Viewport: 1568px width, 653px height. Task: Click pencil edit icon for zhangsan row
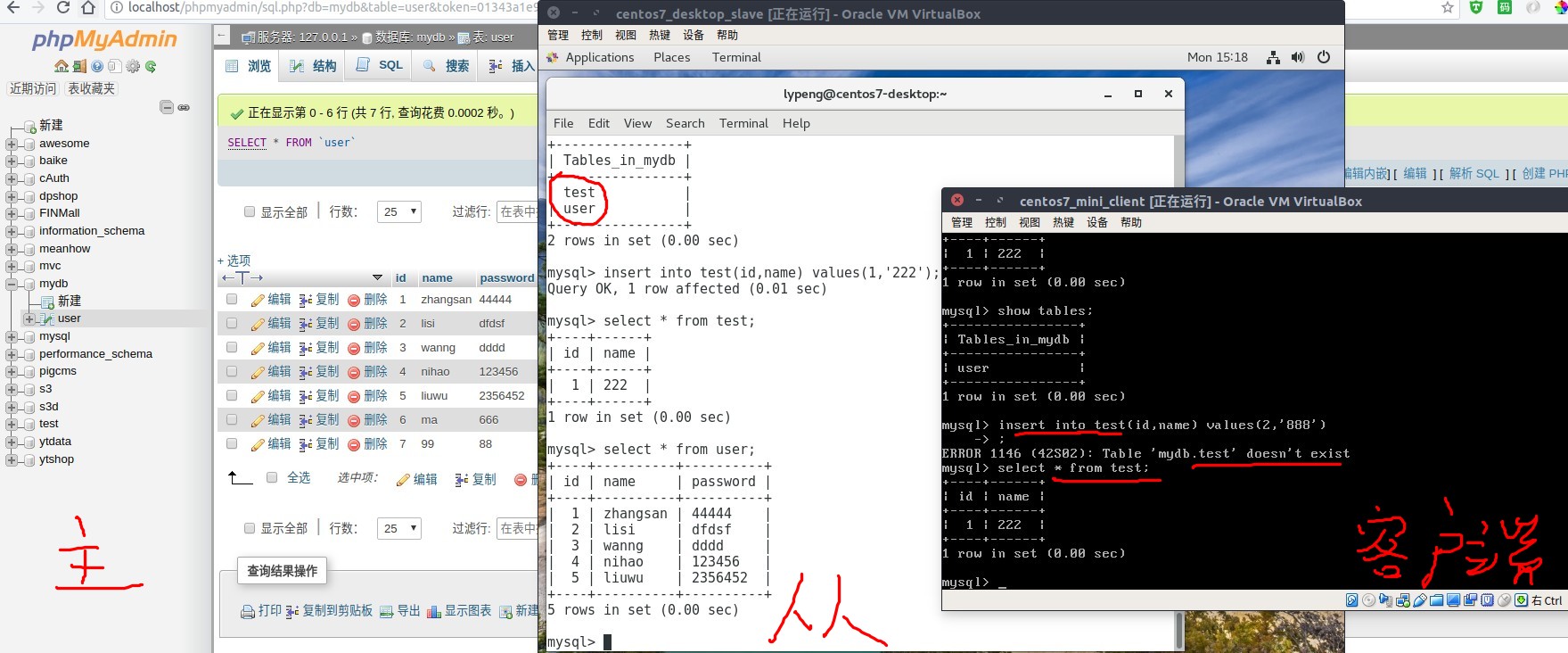point(258,300)
